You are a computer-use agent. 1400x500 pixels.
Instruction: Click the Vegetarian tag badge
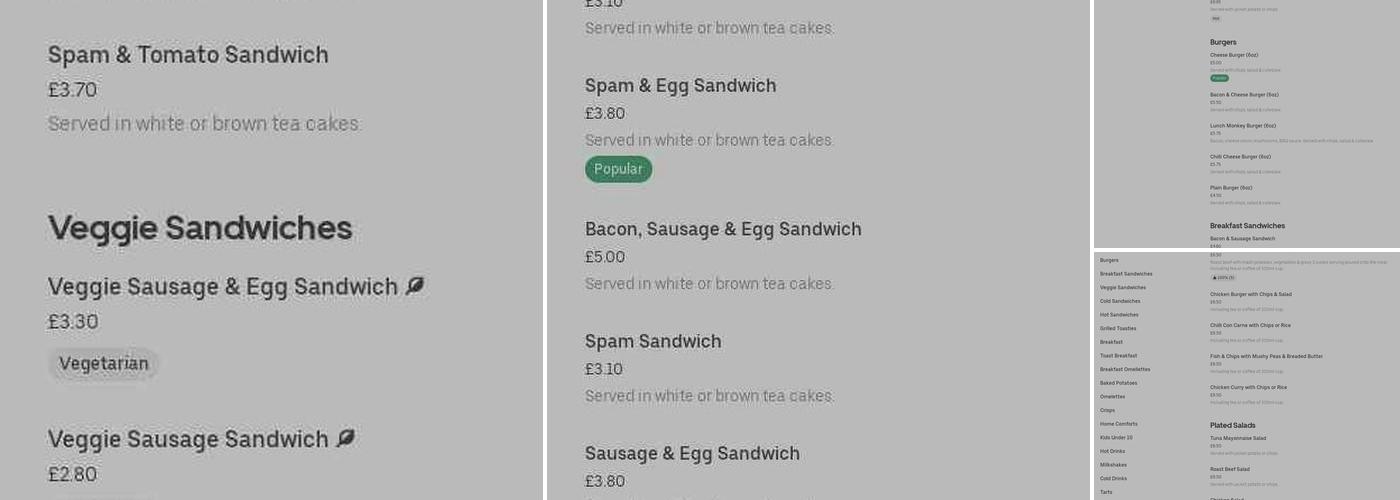[x=103, y=364]
